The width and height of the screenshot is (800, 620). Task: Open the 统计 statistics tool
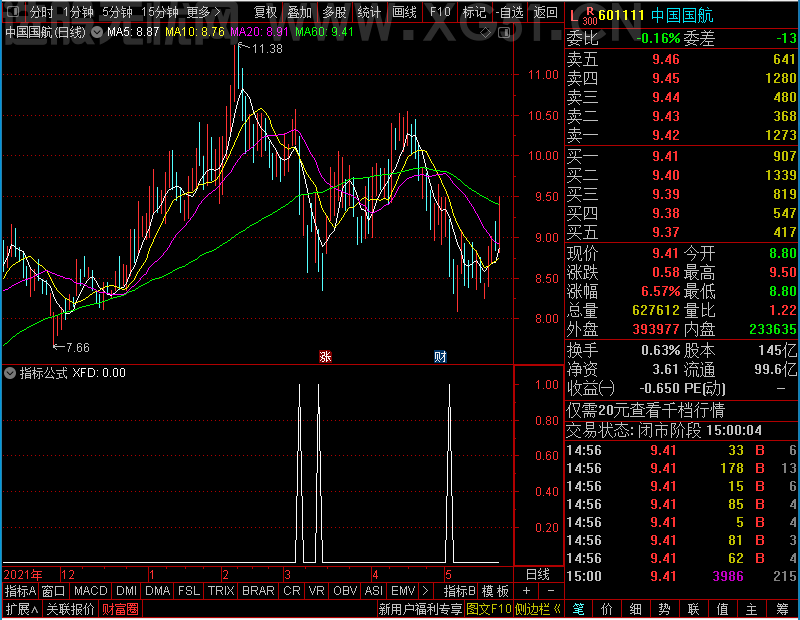(x=369, y=12)
